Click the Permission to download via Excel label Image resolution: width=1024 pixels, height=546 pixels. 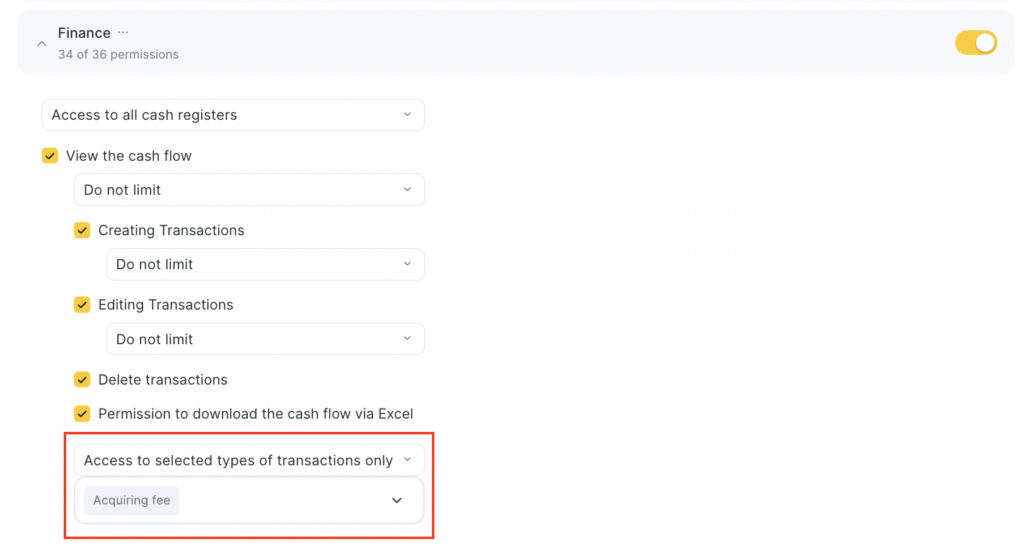pos(255,414)
